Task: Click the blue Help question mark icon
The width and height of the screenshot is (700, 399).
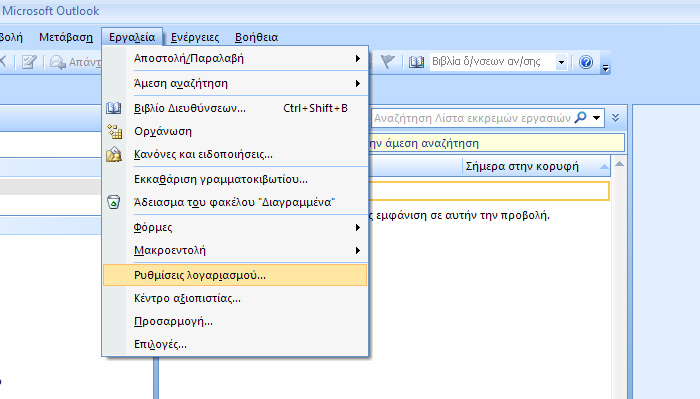Action: pyautogui.click(x=586, y=62)
